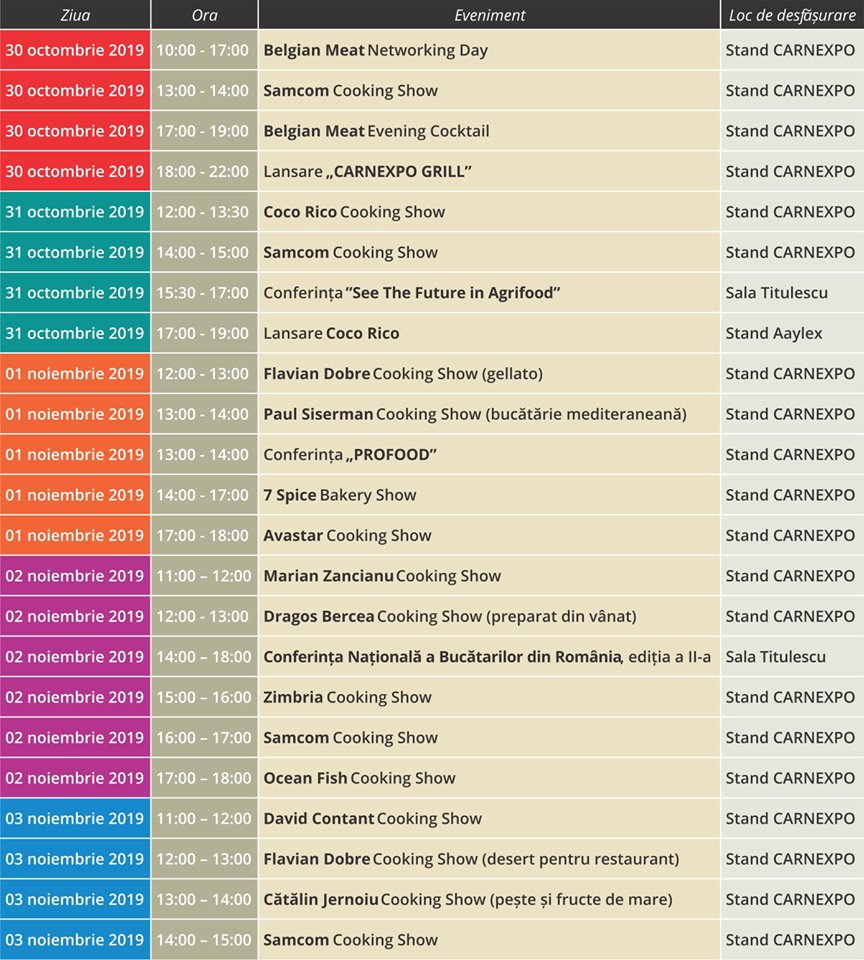This screenshot has height=960, width=864.
Task: Click "Stand CARNEXPO" in the Ocean Fish row
Action: (x=792, y=778)
